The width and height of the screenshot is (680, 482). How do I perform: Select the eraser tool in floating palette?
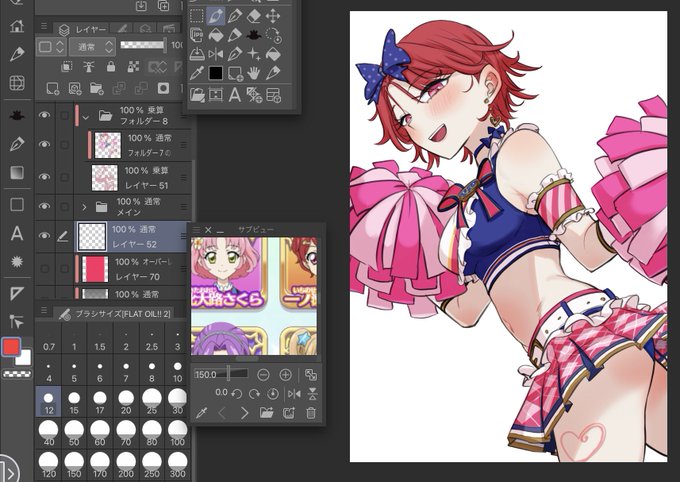pyautogui.click(x=254, y=16)
